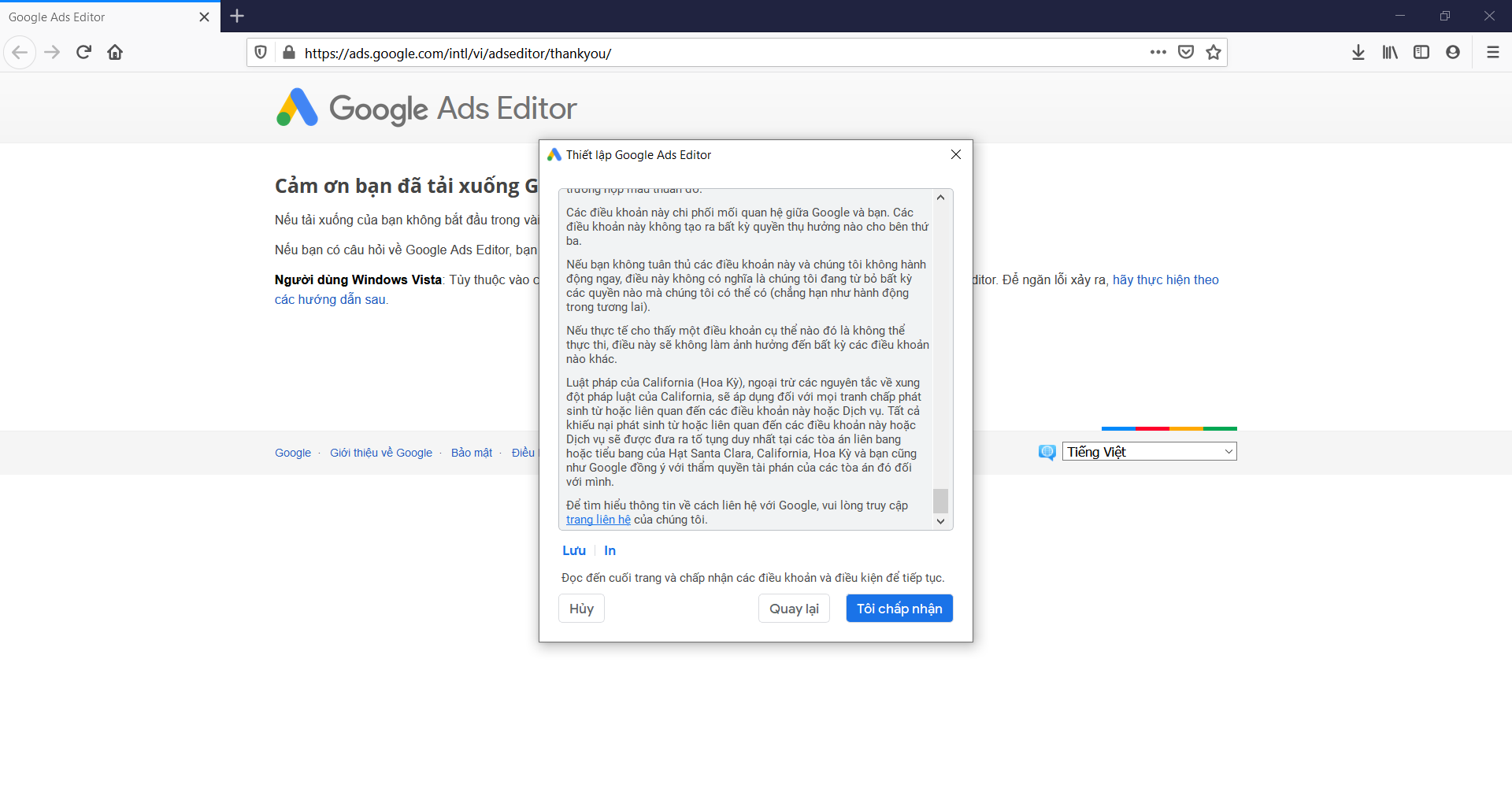
Task: Click the terms scrollbar down arrow
Action: coord(940,521)
